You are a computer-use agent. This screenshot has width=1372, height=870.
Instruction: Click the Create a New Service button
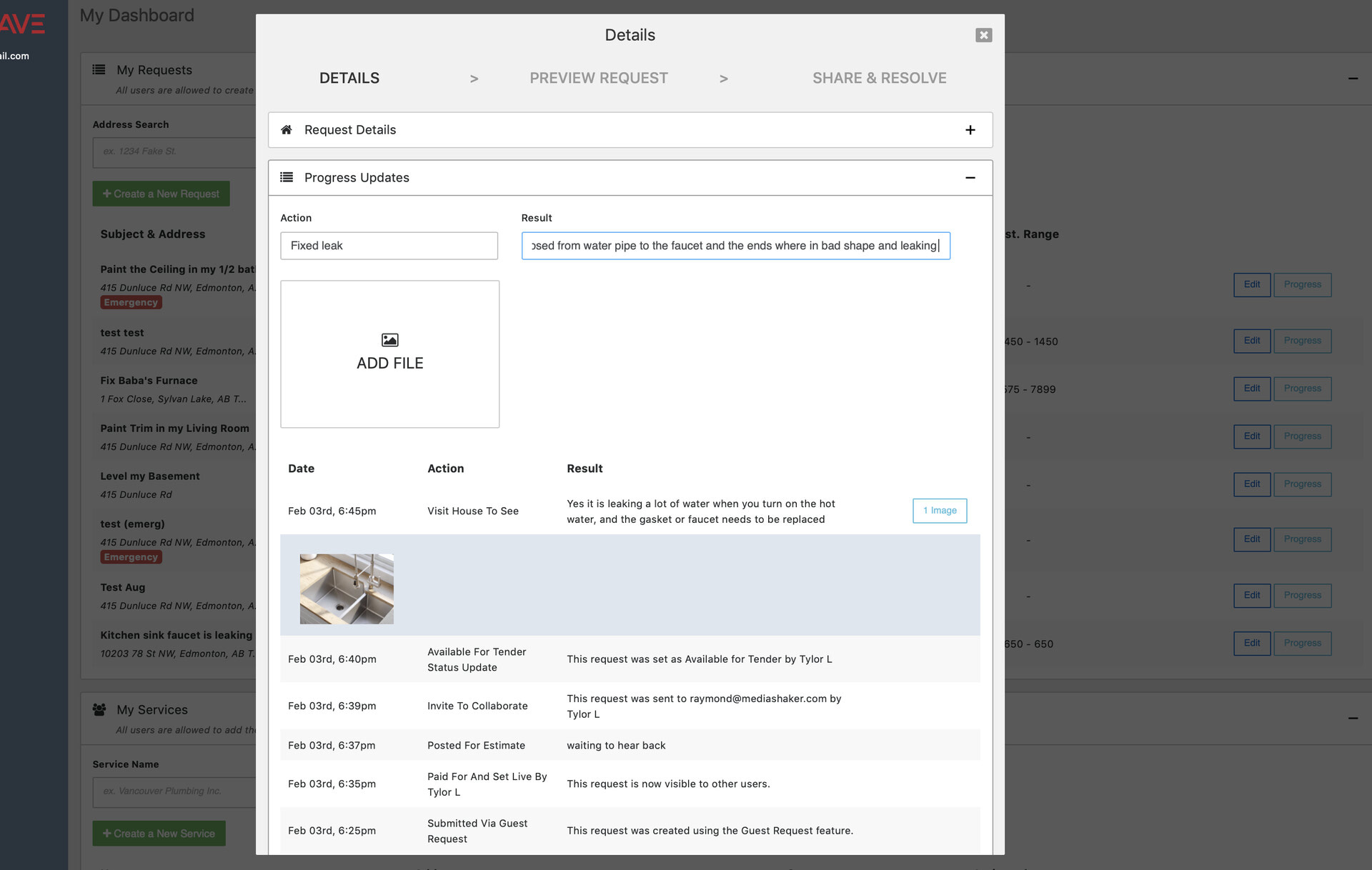[x=161, y=832]
